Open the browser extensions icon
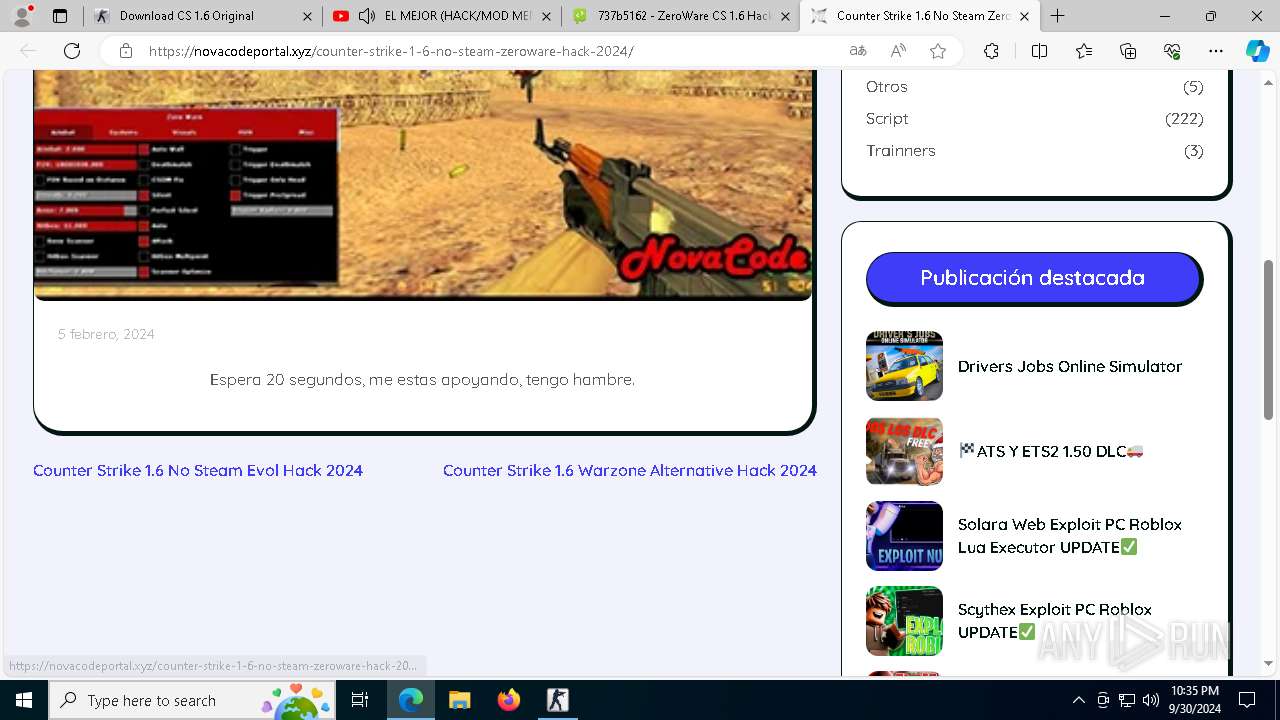The width and height of the screenshot is (1280, 720). pyautogui.click(x=991, y=51)
